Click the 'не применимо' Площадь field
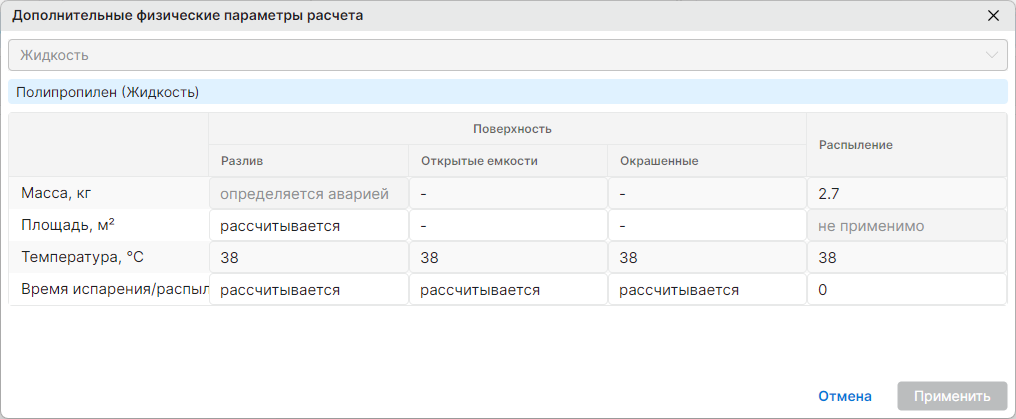 (906, 226)
